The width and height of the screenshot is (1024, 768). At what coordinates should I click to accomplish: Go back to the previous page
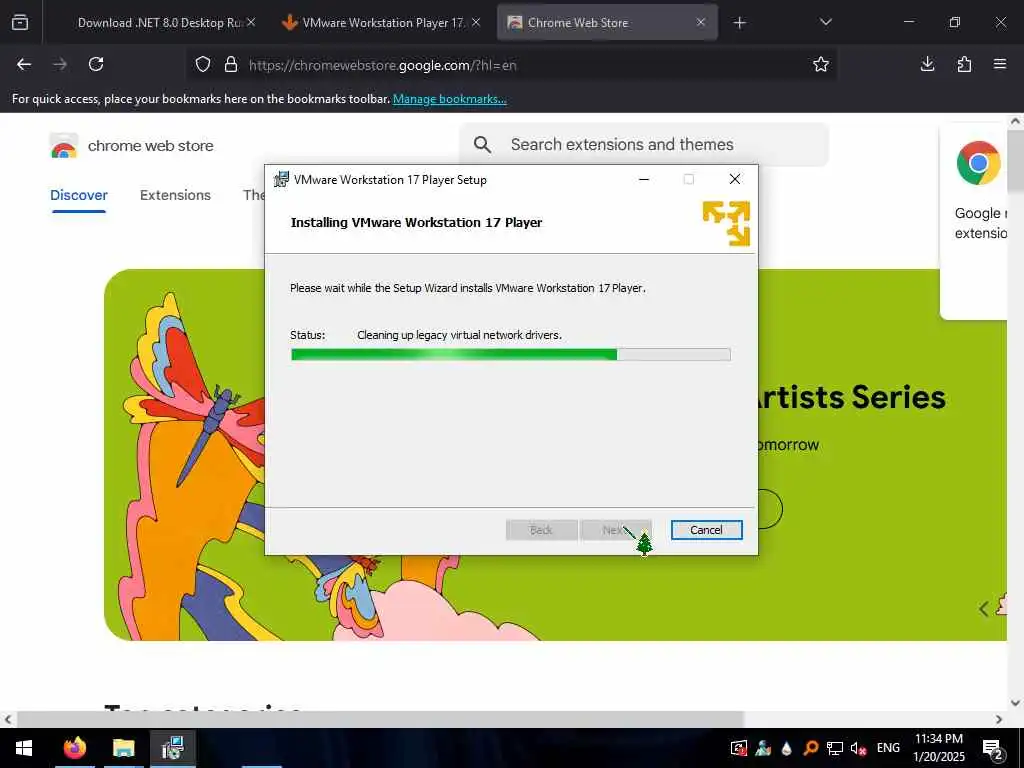pyautogui.click(x=24, y=64)
